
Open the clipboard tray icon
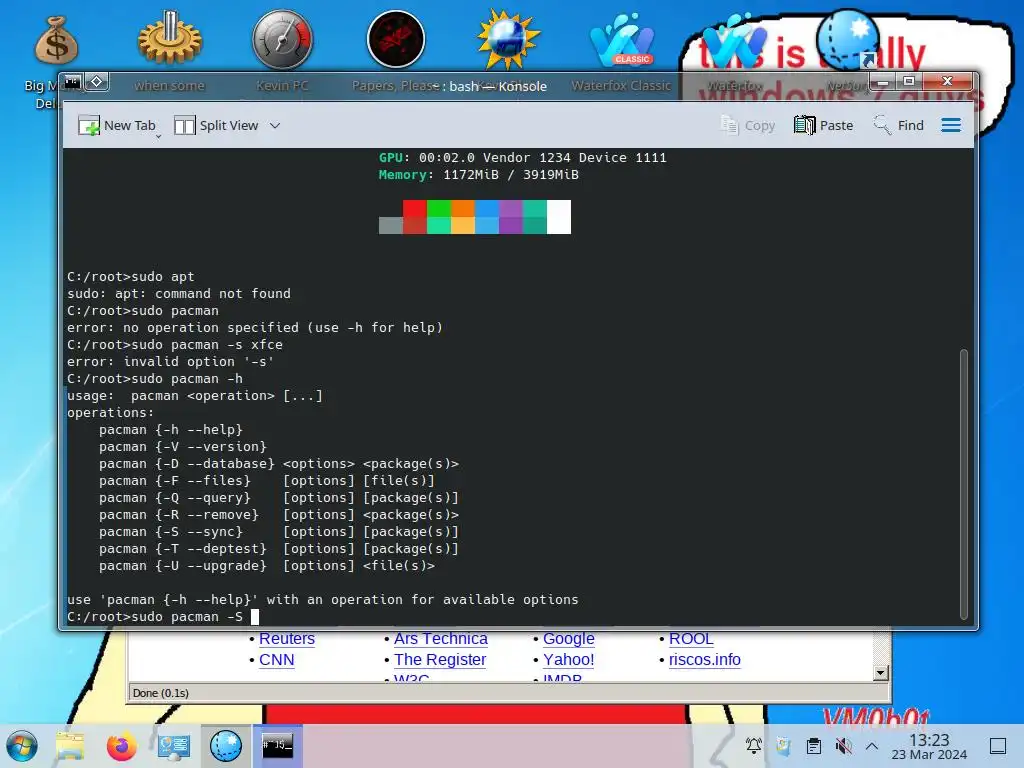tap(814, 746)
